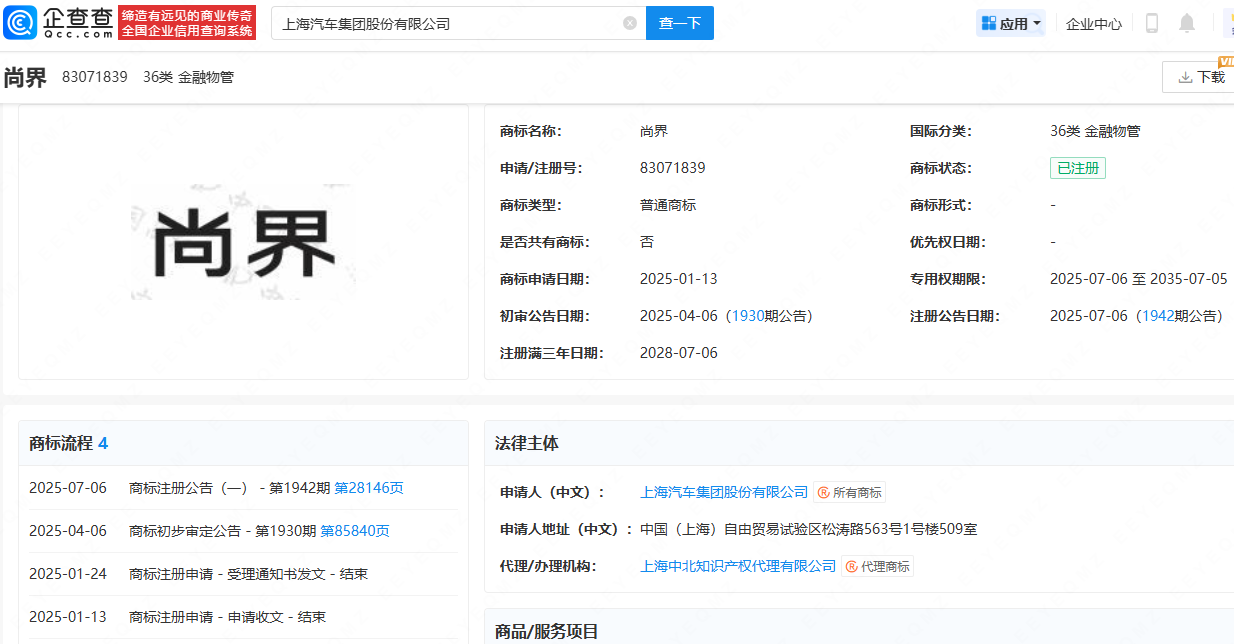Open link 第85840页
The image size is (1234, 644).
[x=355, y=531]
